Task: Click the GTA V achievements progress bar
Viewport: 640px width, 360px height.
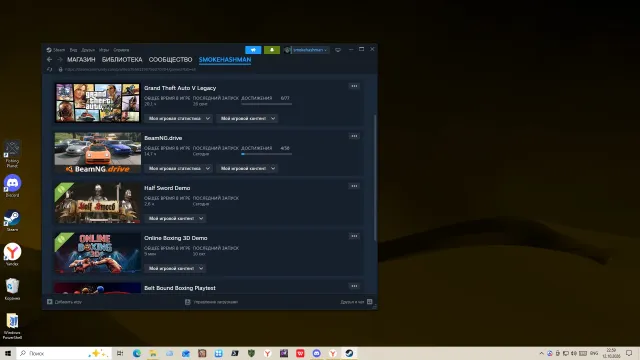Action: point(267,104)
